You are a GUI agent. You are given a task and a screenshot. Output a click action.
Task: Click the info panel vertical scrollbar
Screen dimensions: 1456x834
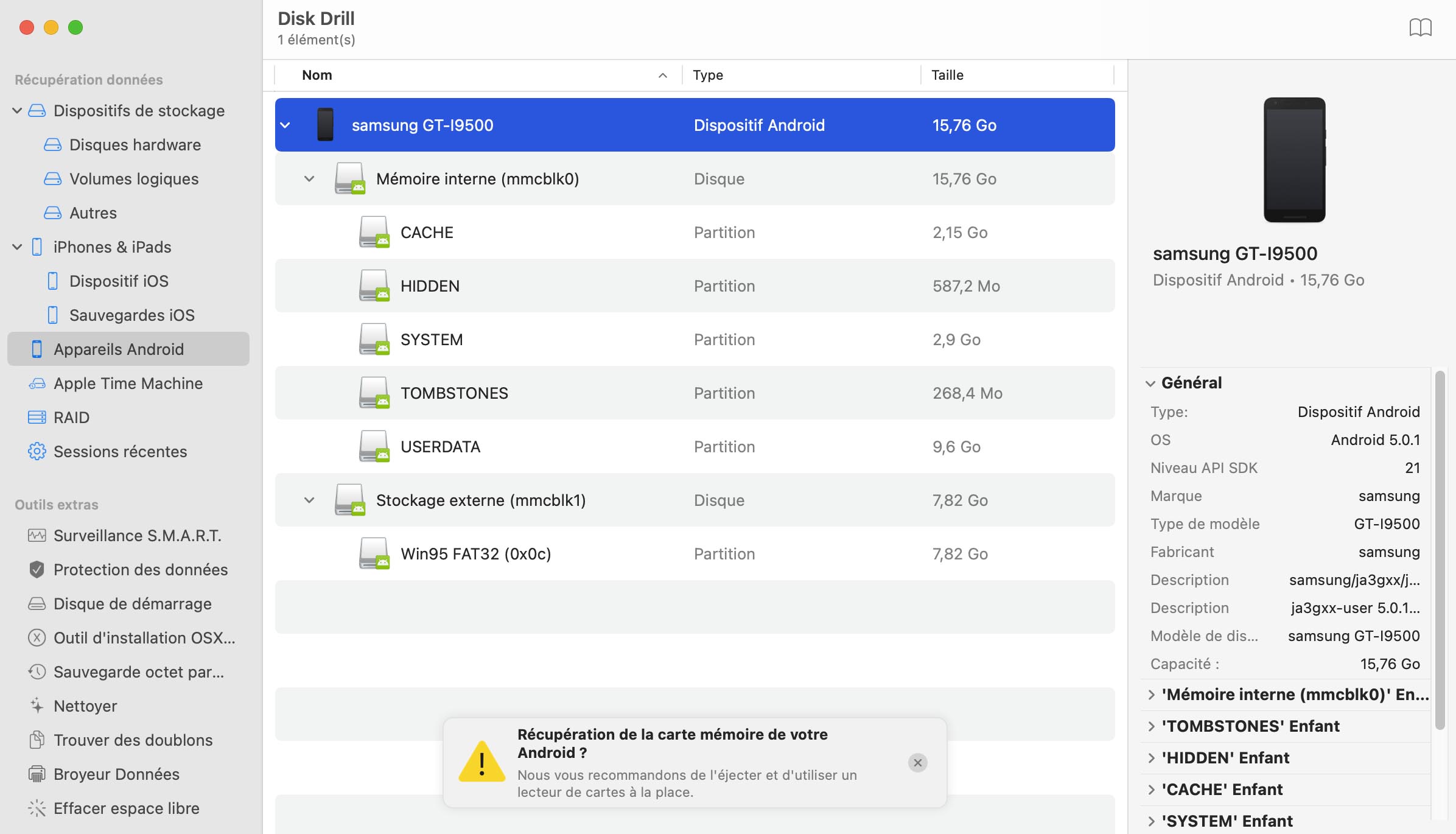click(1440, 550)
